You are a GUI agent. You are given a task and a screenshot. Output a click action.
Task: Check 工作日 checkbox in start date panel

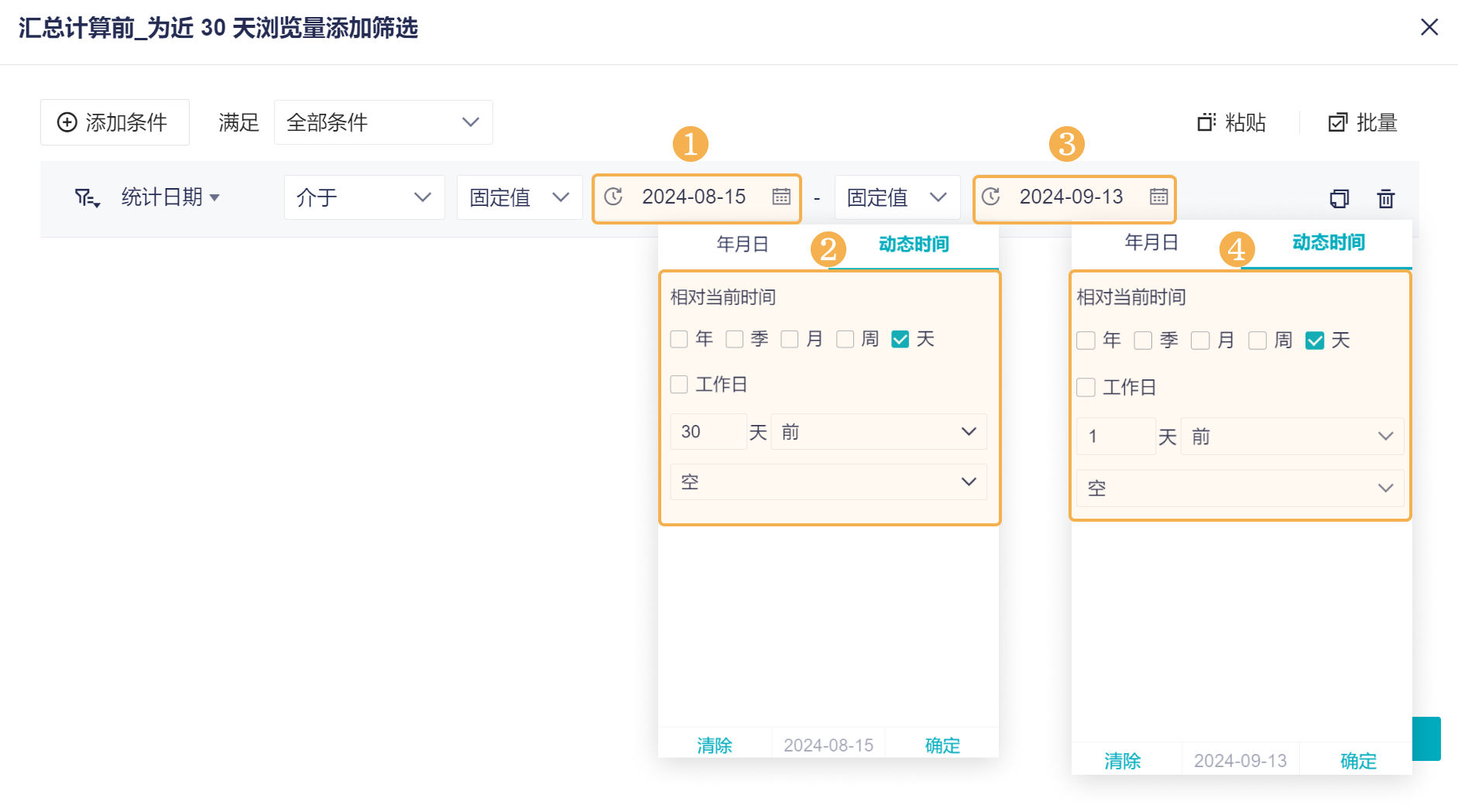click(679, 385)
